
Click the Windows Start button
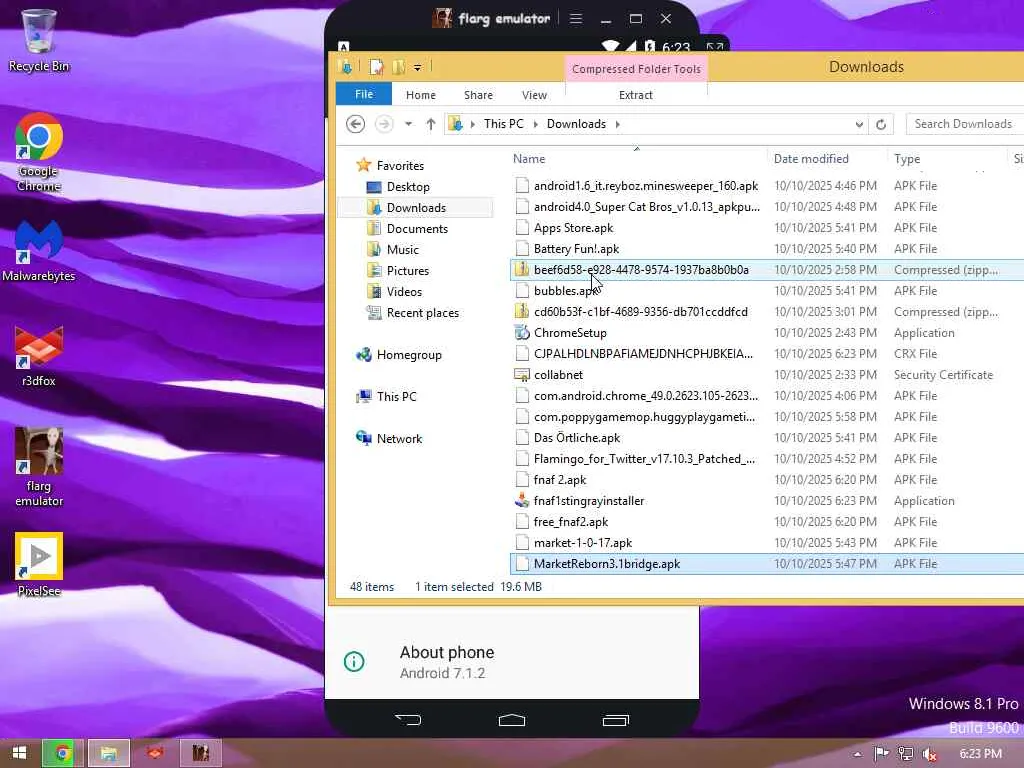pyautogui.click(x=19, y=753)
